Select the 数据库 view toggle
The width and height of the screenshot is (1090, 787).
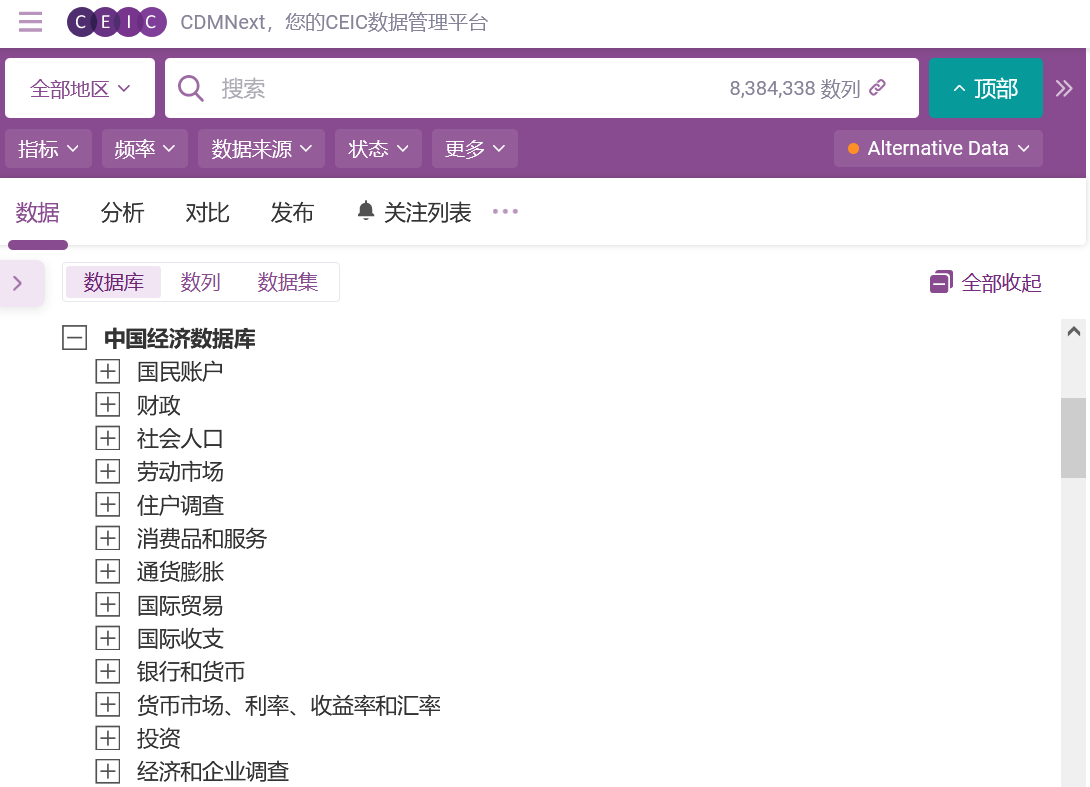point(112,282)
